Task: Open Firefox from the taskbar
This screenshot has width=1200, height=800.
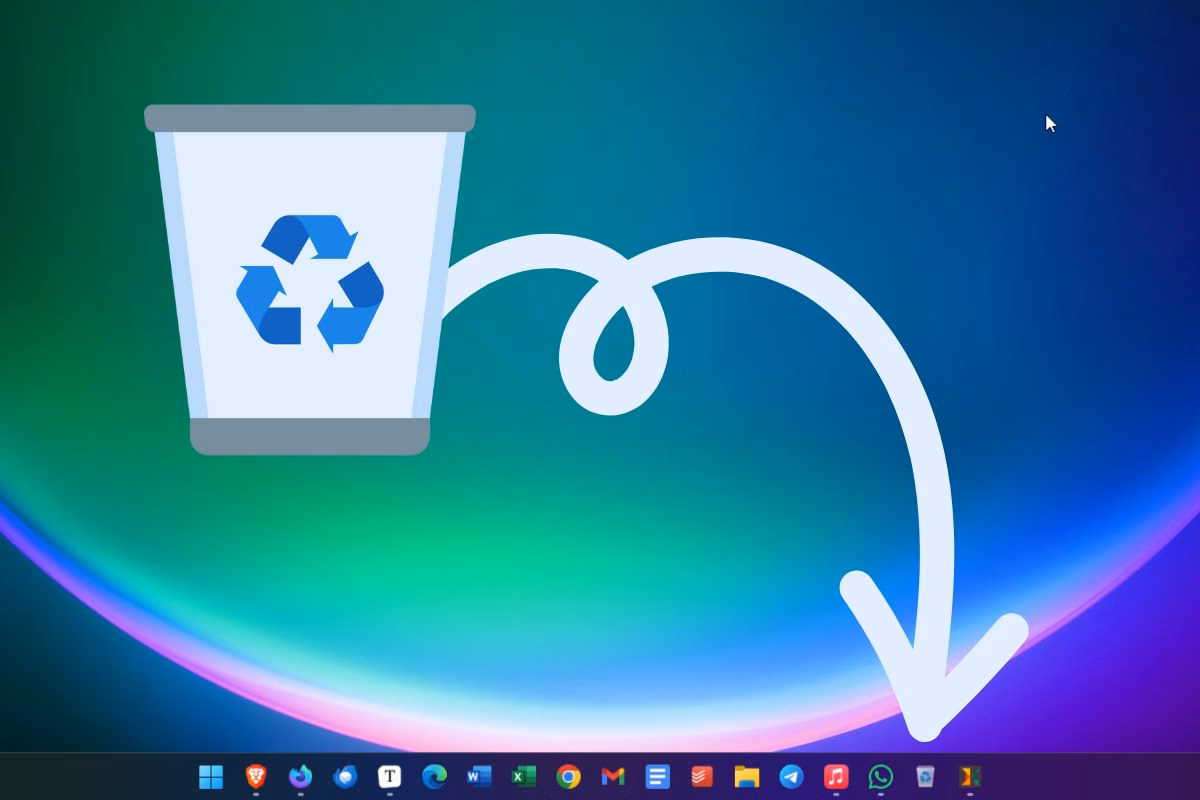Action: pos(298,776)
